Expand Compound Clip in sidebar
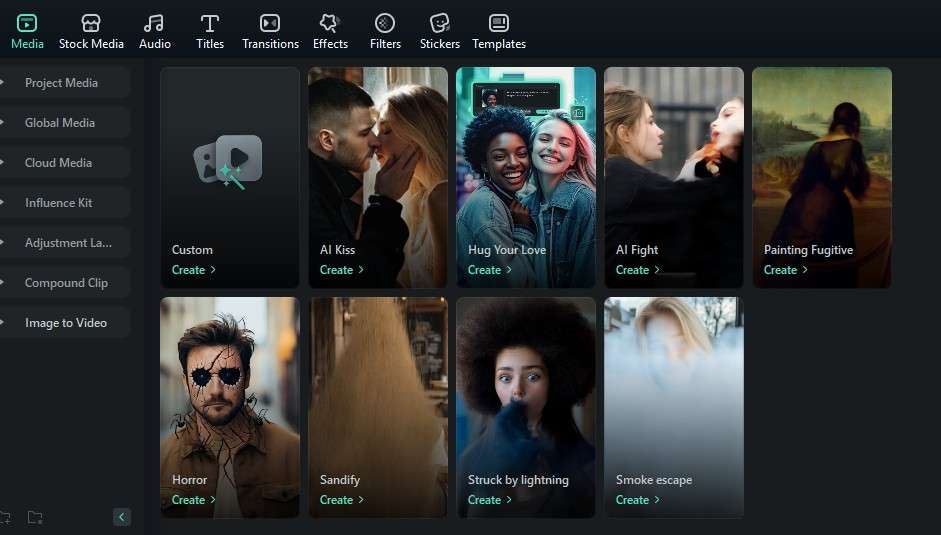The width and height of the screenshot is (941, 535). tap(65, 283)
